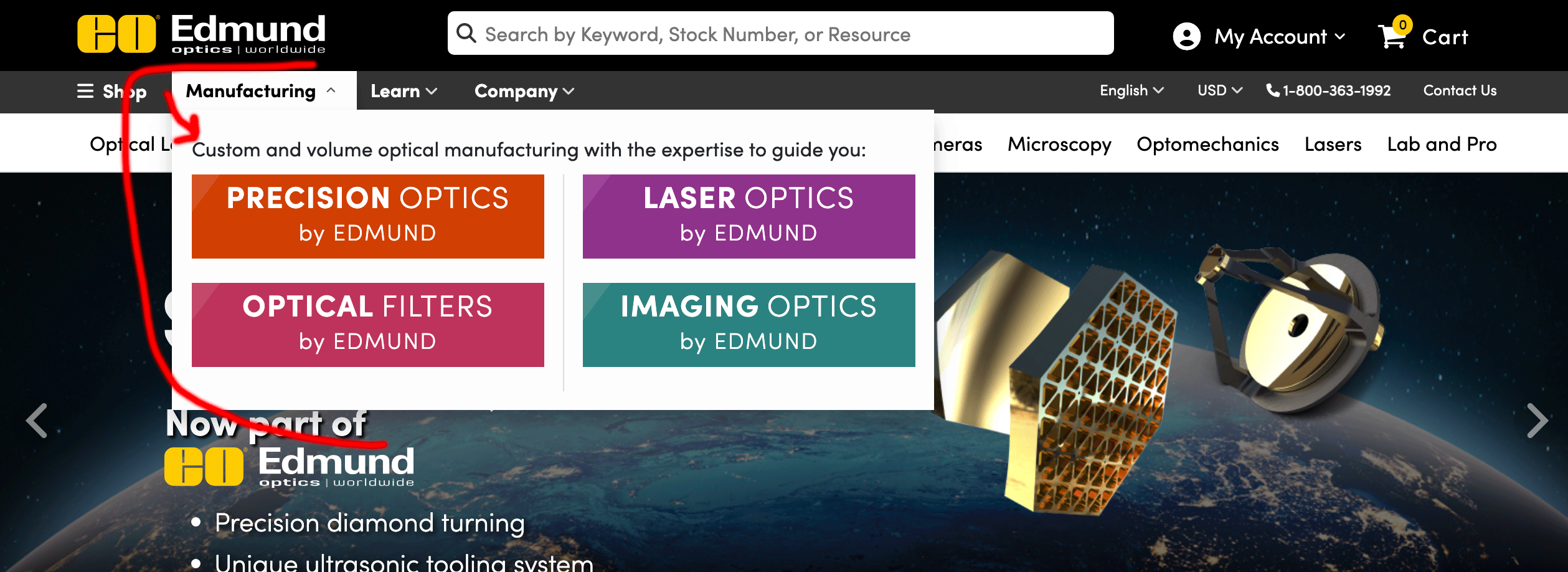This screenshot has height=572, width=1568.
Task: Select Imaging Optics by Edmund tile
Action: click(749, 325)
